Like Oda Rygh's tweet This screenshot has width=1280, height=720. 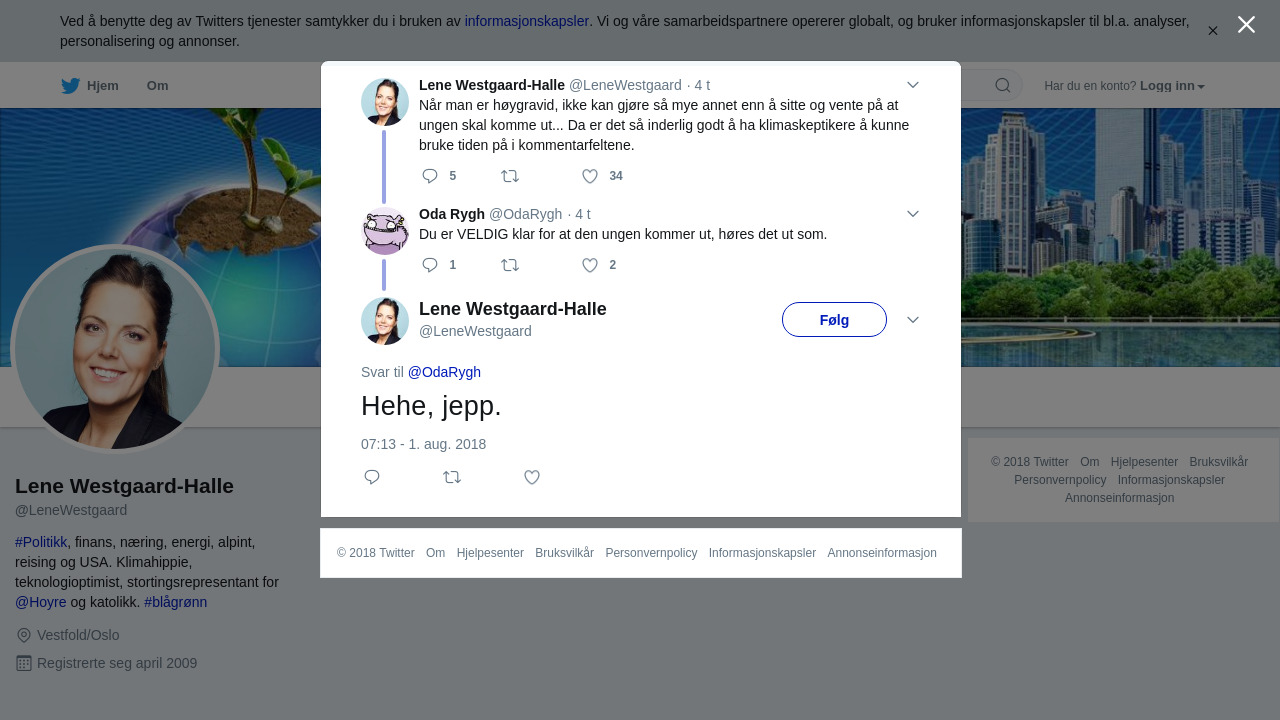click(x=590, y=265)
